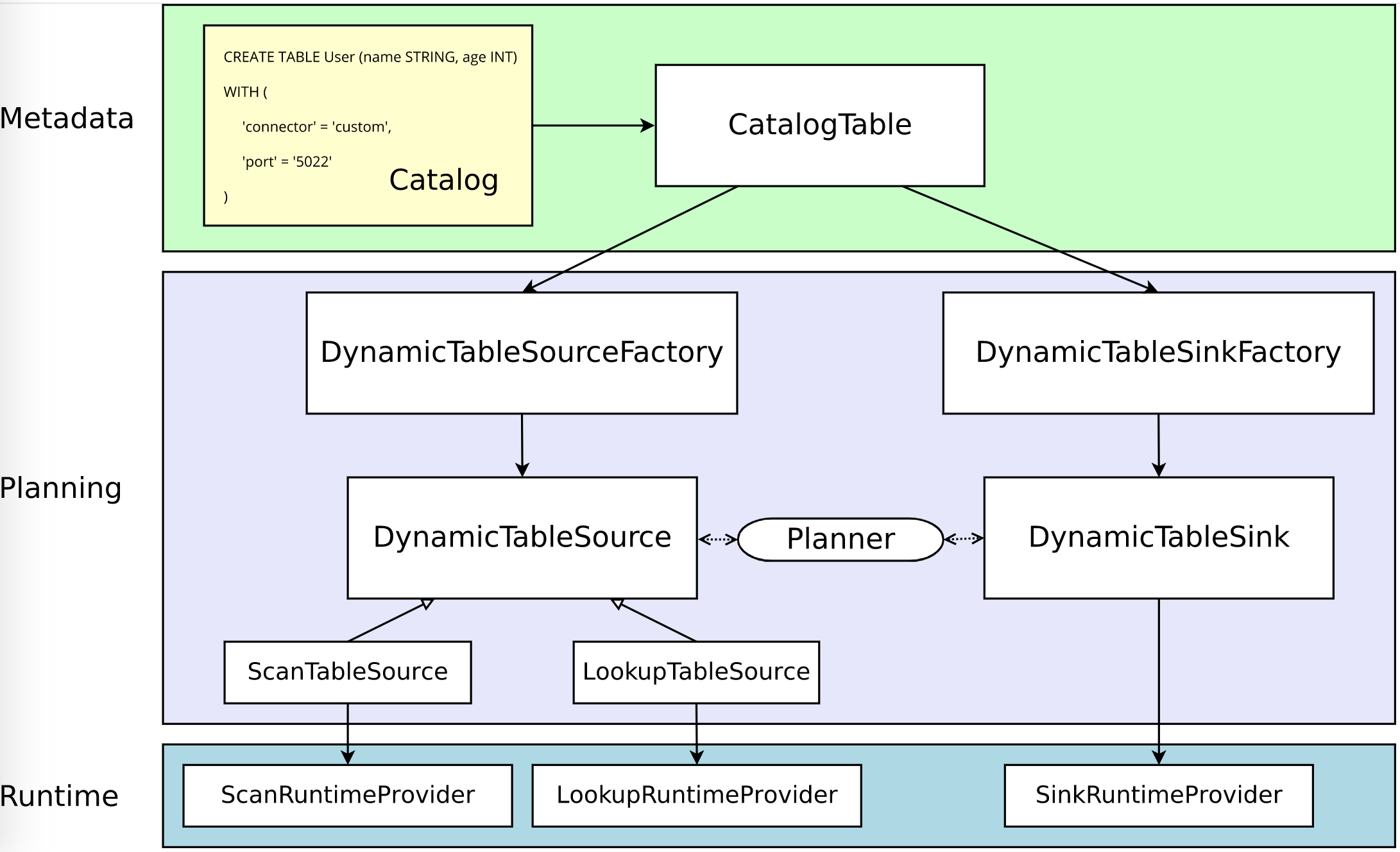Viewport: 1400px width, 852px height.
Task: Click the Runtime layer label
Action: coord(59,796)
